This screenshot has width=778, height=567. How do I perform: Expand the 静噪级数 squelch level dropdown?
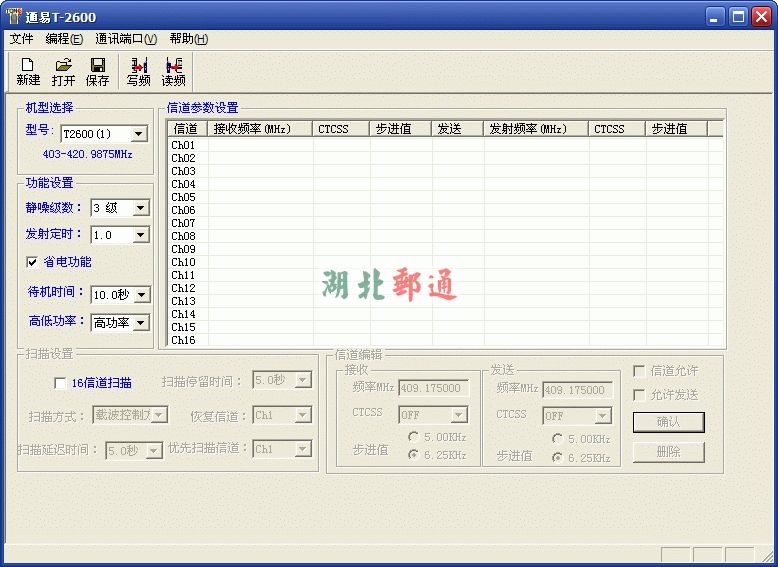pos(140,208)
